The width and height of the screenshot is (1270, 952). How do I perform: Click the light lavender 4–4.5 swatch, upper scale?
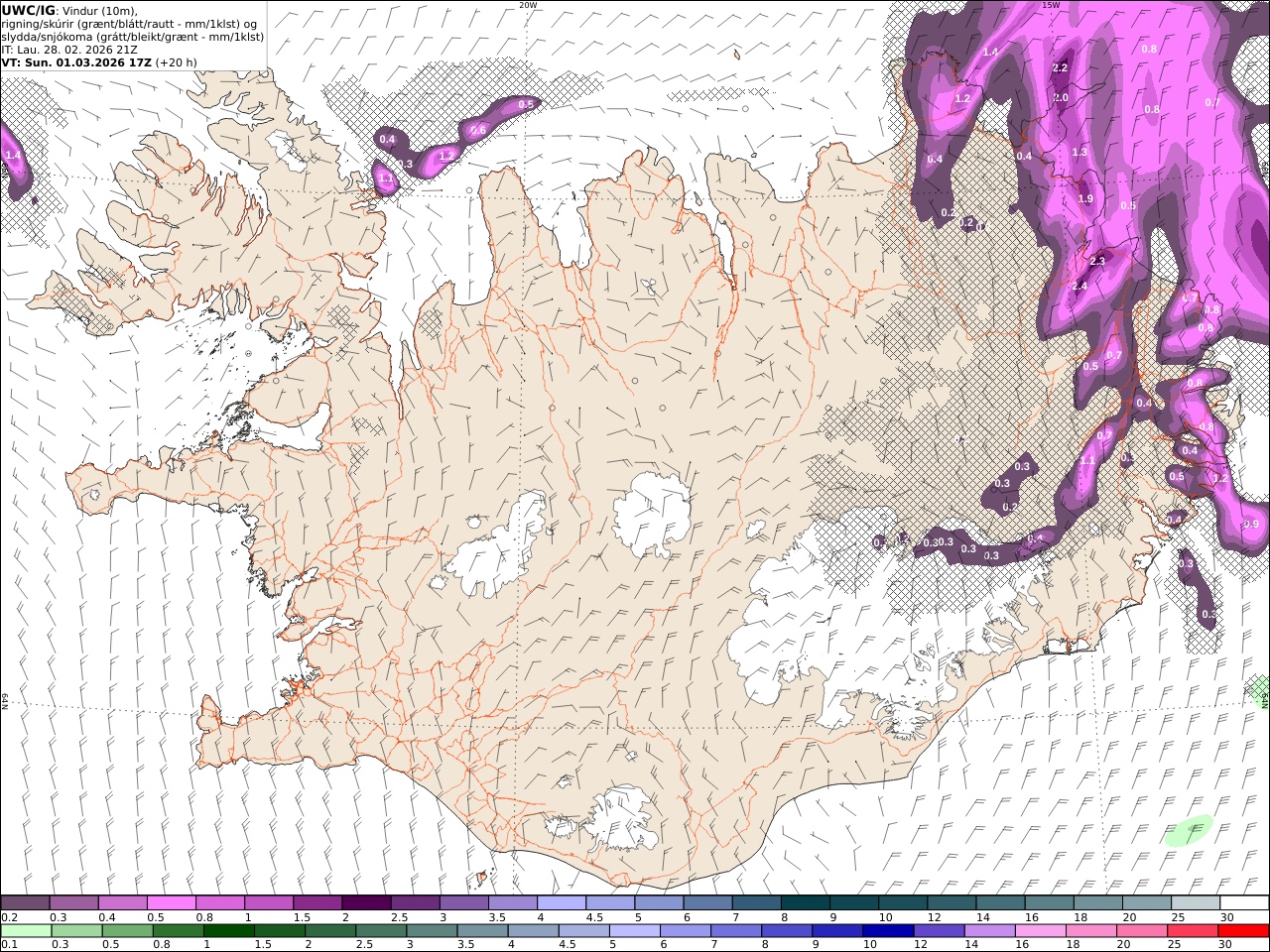tap(561, 902)
